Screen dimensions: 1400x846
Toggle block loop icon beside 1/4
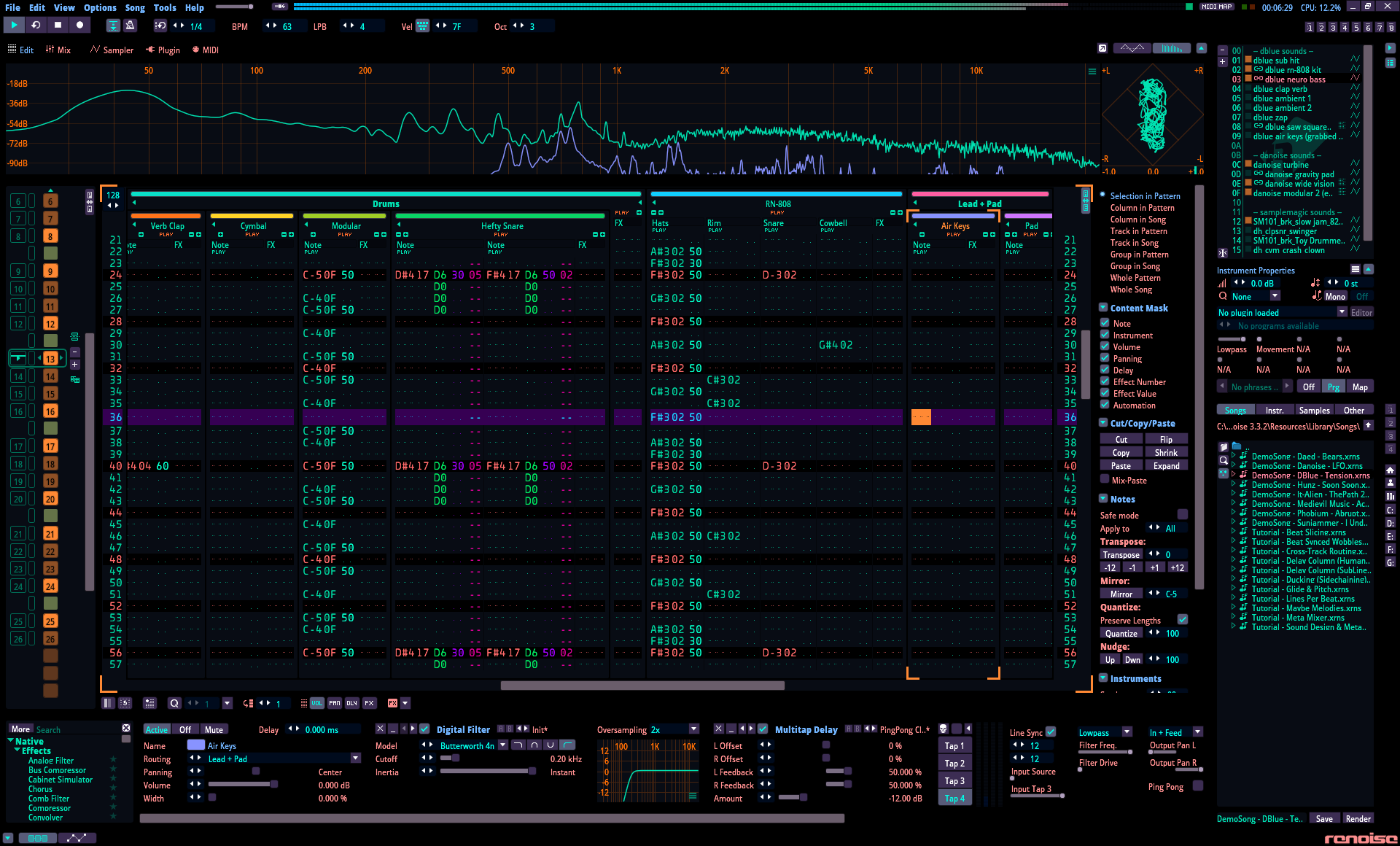coord(160,26)
